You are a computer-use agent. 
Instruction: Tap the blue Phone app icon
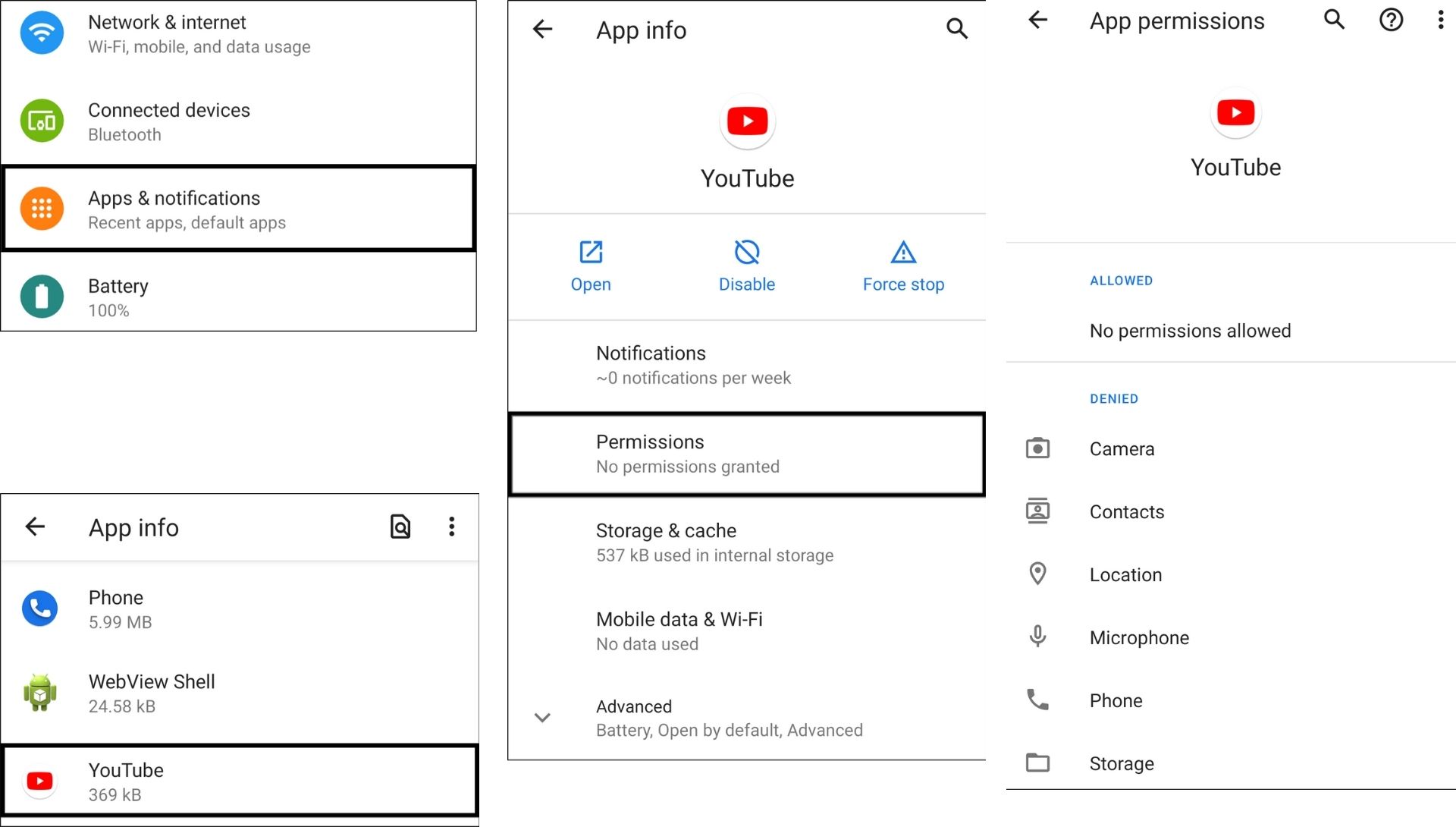point(40,608)
